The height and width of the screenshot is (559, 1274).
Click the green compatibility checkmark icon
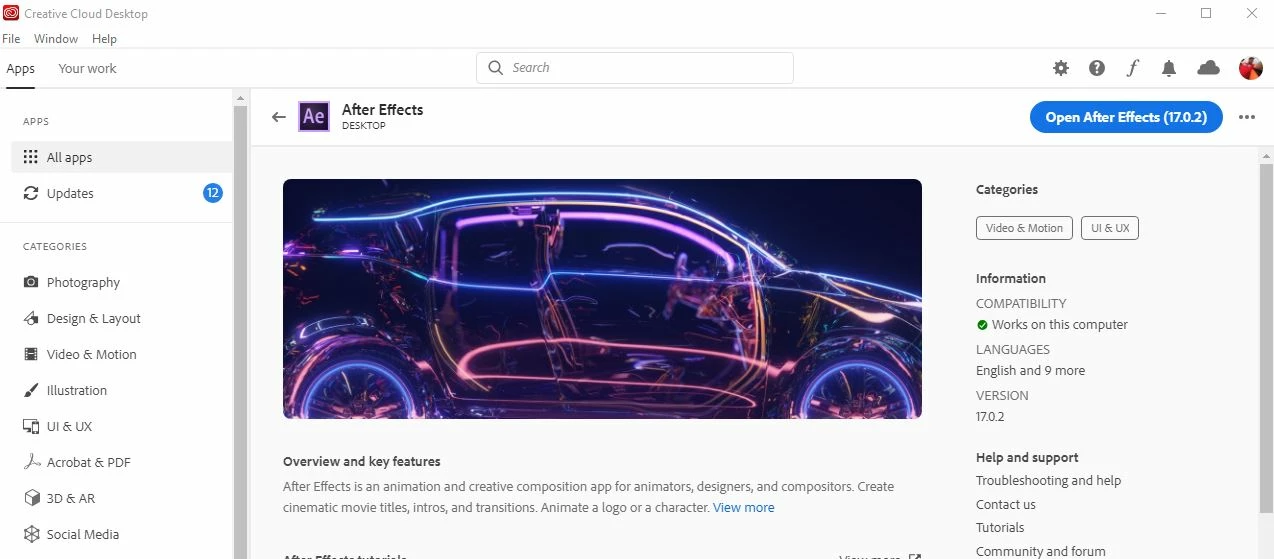tap(982, 325)
